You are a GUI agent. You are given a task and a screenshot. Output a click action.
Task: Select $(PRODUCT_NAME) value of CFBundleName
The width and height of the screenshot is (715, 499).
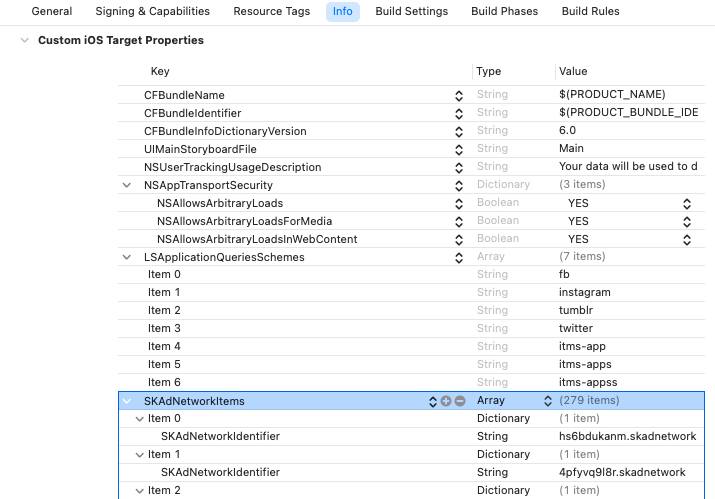[x=612, y=94]
